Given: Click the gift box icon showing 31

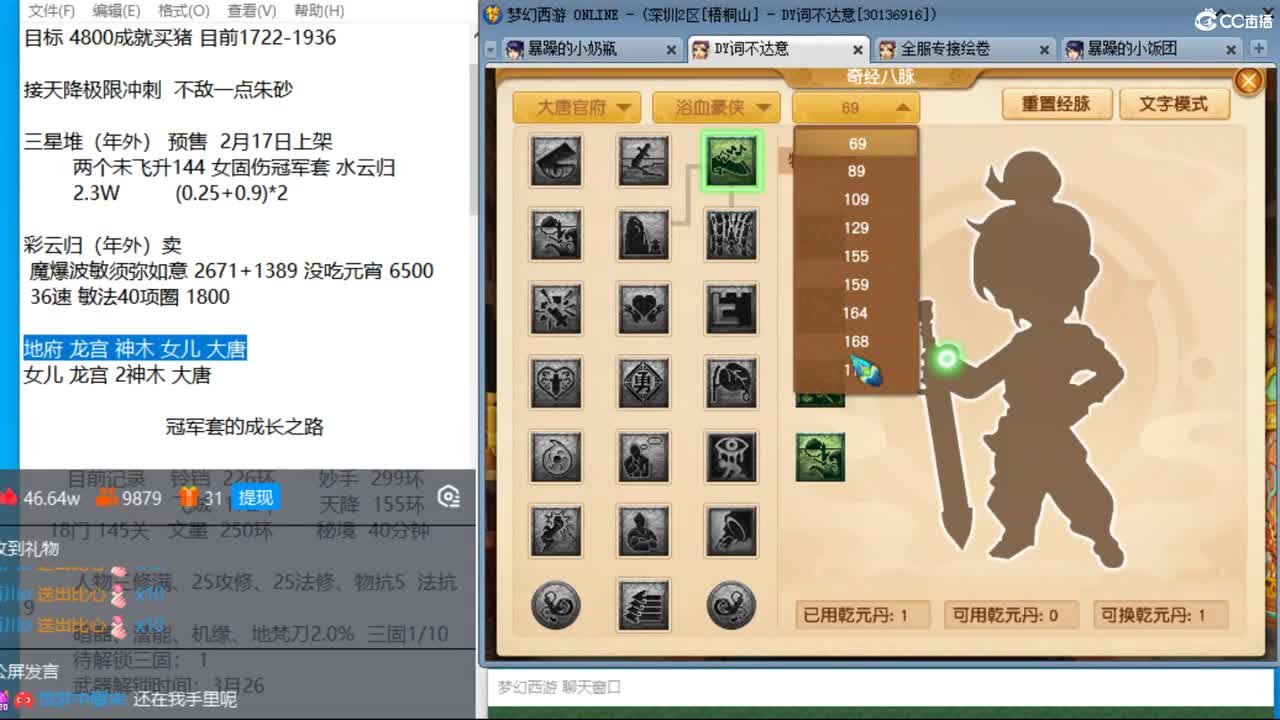Looking at the screenshot, I should (x=188, y=497).
